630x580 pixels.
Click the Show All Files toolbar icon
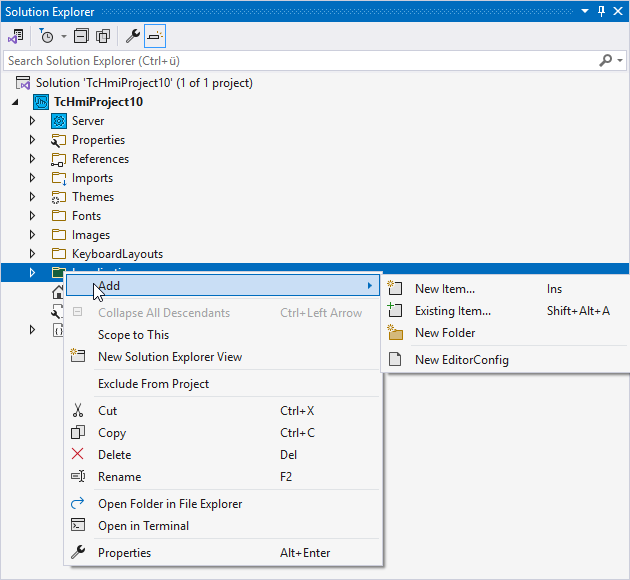[x=103, y=37]
